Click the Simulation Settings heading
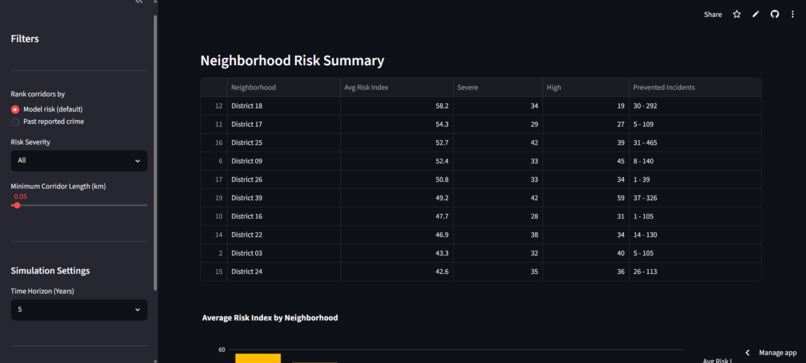Screen dimensions: 806x363 (x=50, y=271)
